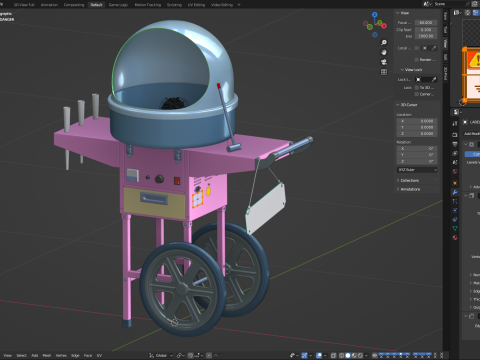Click the red X axis on the navigation gizmo
Viewport: 480px width, 360px height.
coord(384,26)
